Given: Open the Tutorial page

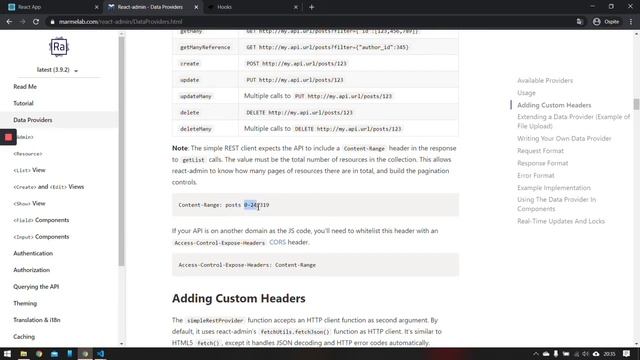Looking at the screenshot, I should click(x=23, y=103).
